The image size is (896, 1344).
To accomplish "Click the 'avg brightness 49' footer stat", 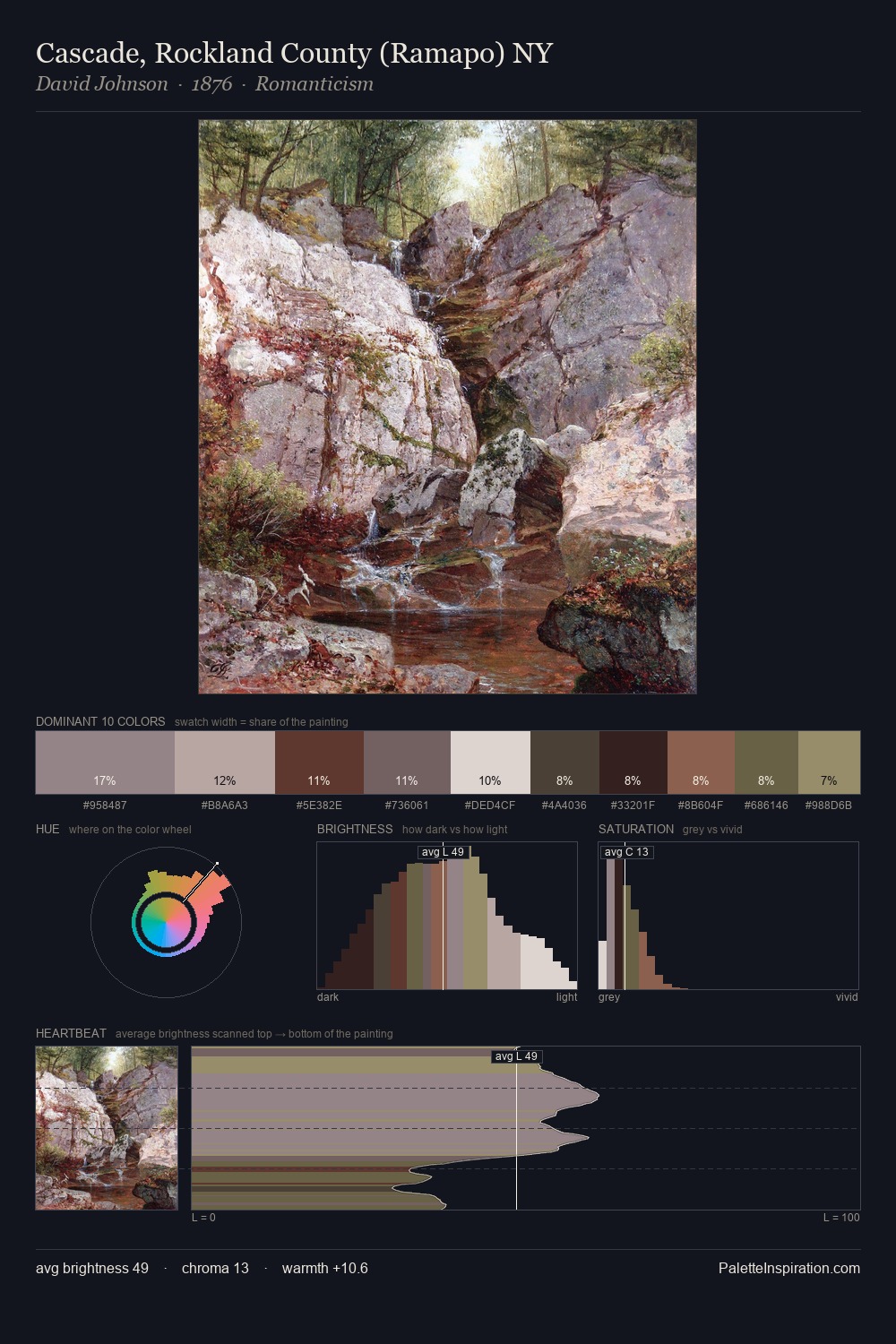I will coord(92,1268).
